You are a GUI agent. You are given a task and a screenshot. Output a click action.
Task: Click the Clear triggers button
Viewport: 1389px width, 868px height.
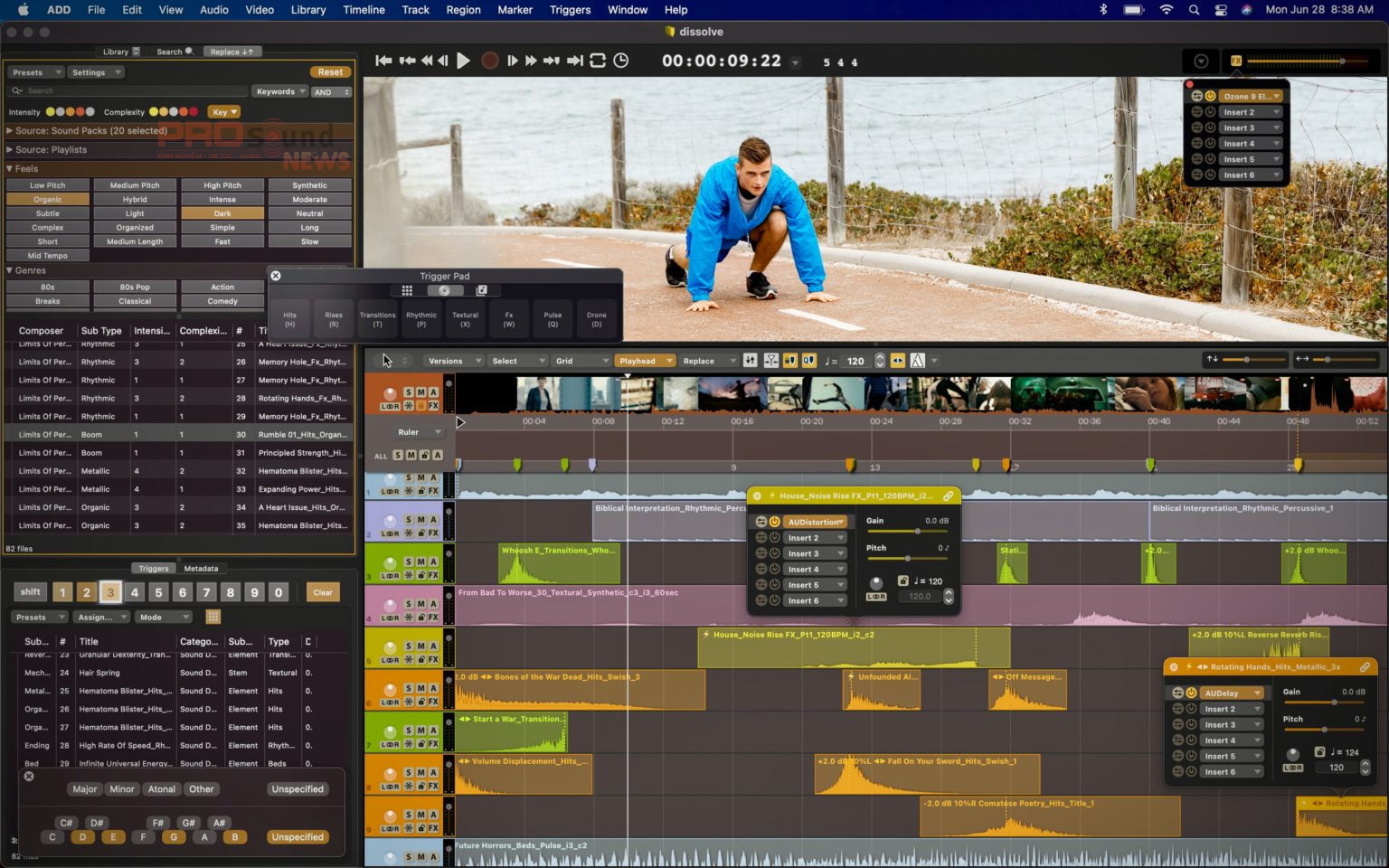point(323,592)
